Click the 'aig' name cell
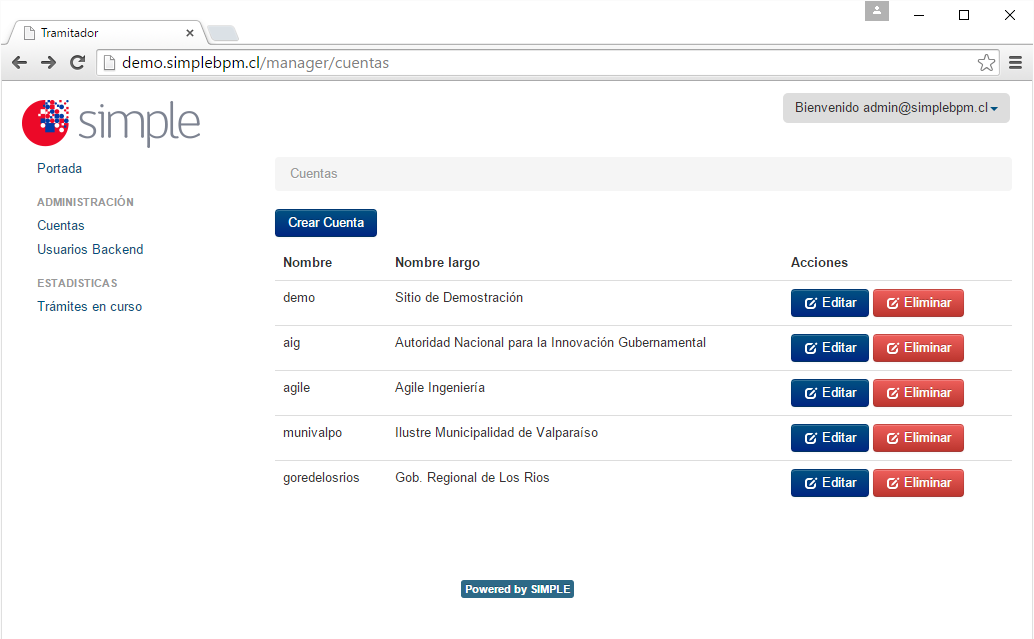Screen dimensions: 1034x639 (x=291, y=343)
